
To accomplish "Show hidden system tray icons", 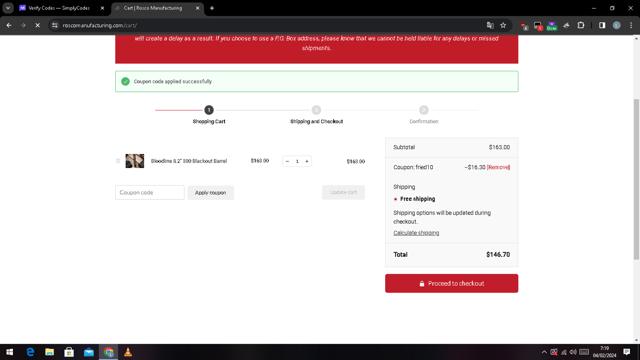I will coord(544,352).
